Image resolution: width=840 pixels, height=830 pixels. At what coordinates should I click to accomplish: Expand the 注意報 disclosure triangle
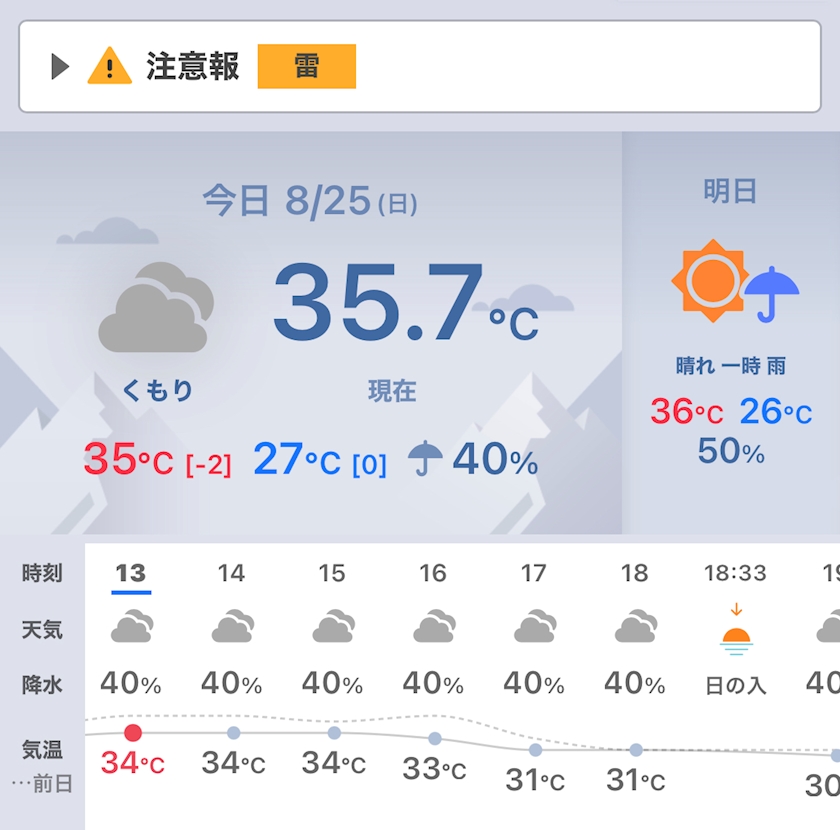60,66
